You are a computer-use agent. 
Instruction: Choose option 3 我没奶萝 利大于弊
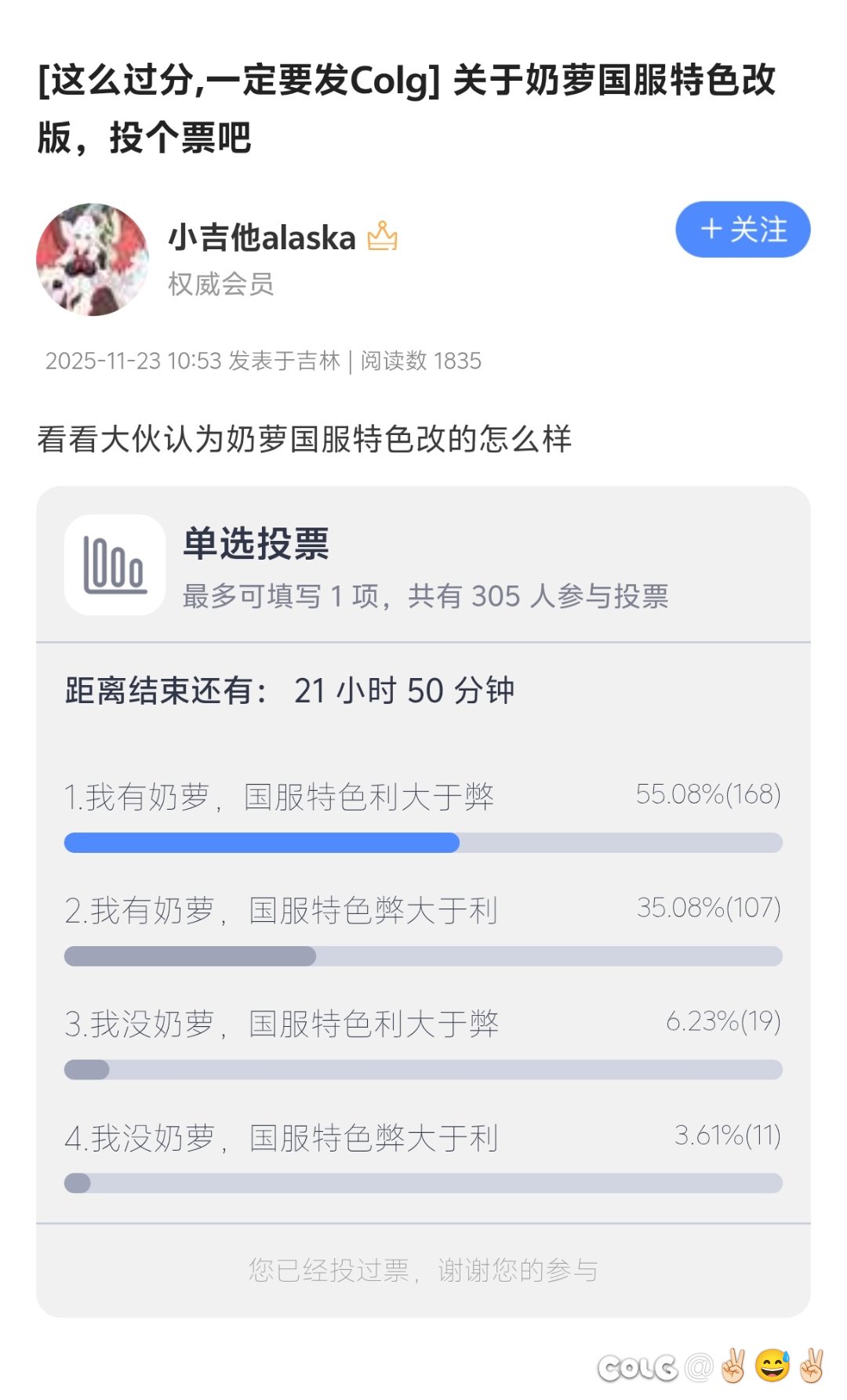282,1025
